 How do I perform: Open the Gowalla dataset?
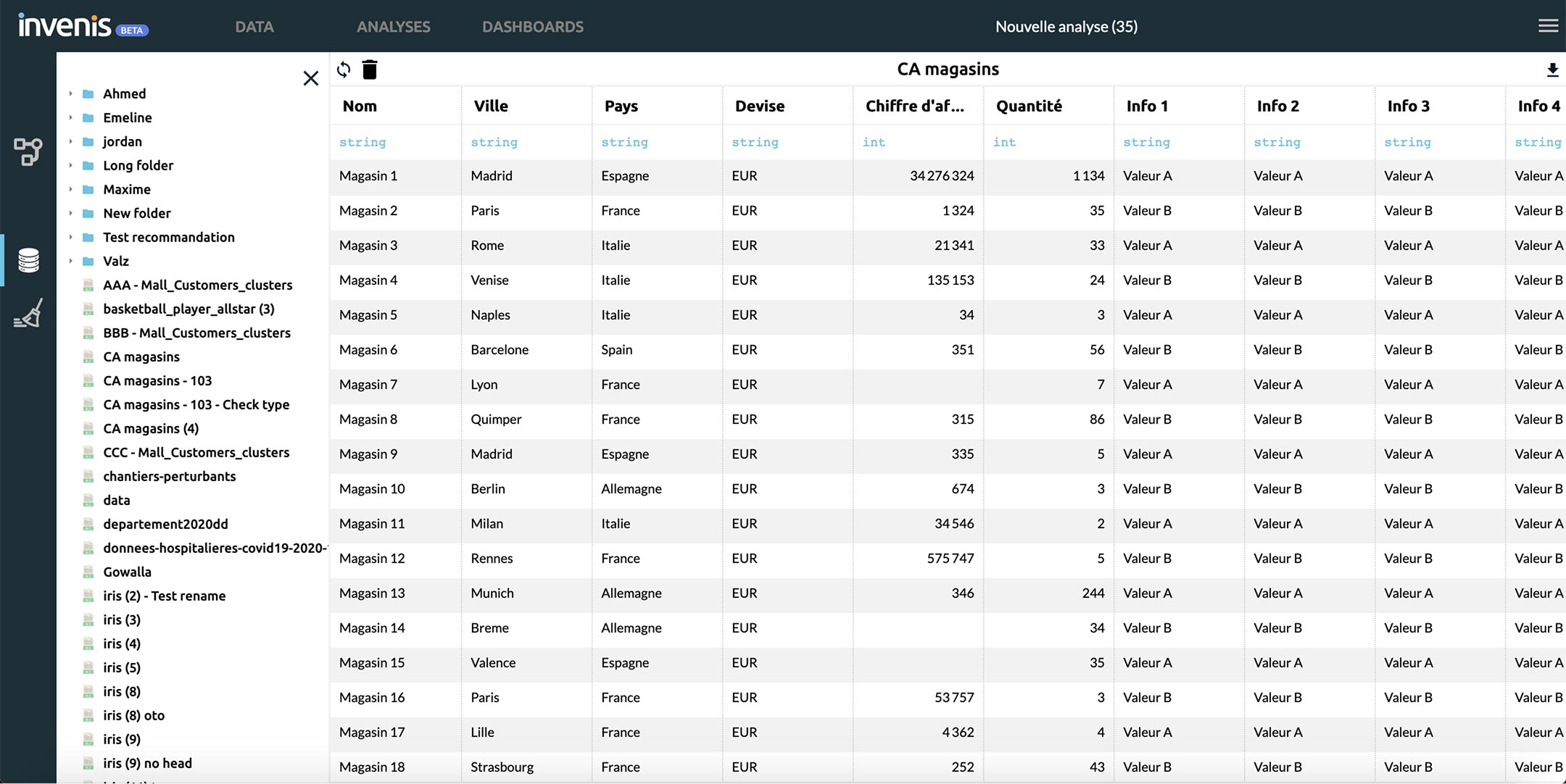coord(127,572)
